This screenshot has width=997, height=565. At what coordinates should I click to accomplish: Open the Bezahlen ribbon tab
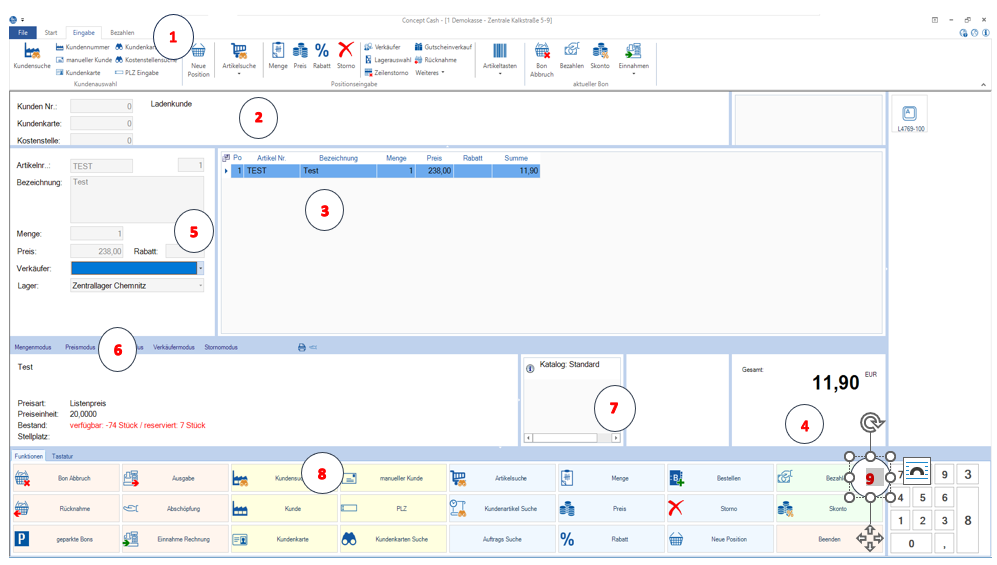pos(122,32)
